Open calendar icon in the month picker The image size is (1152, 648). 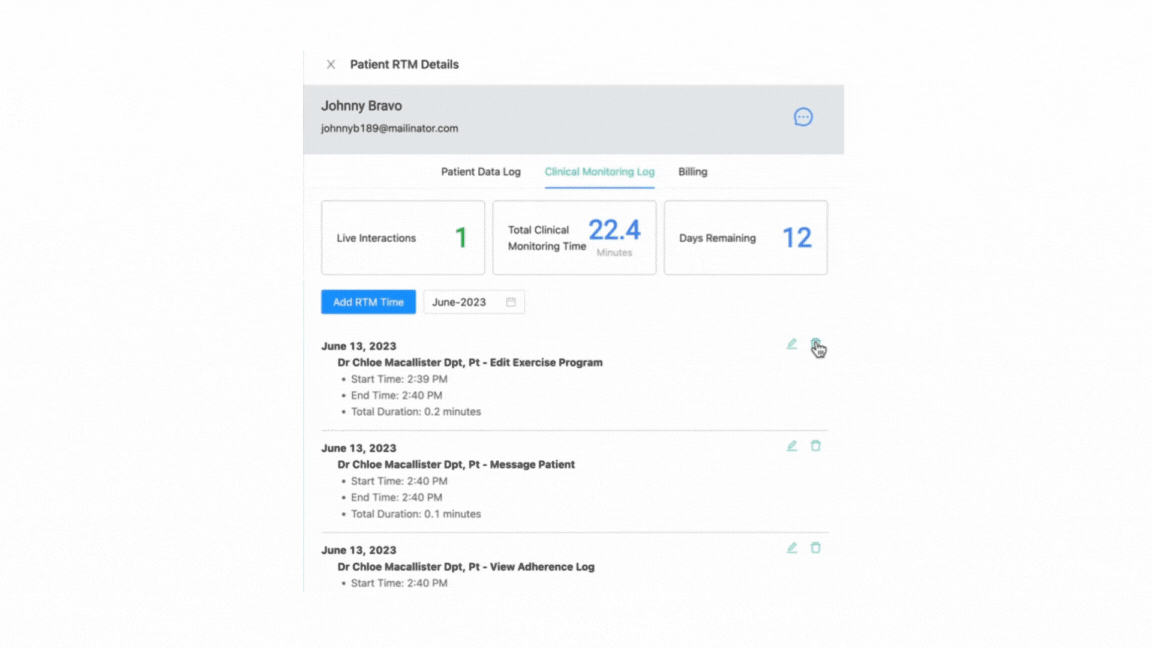(511, 302)
